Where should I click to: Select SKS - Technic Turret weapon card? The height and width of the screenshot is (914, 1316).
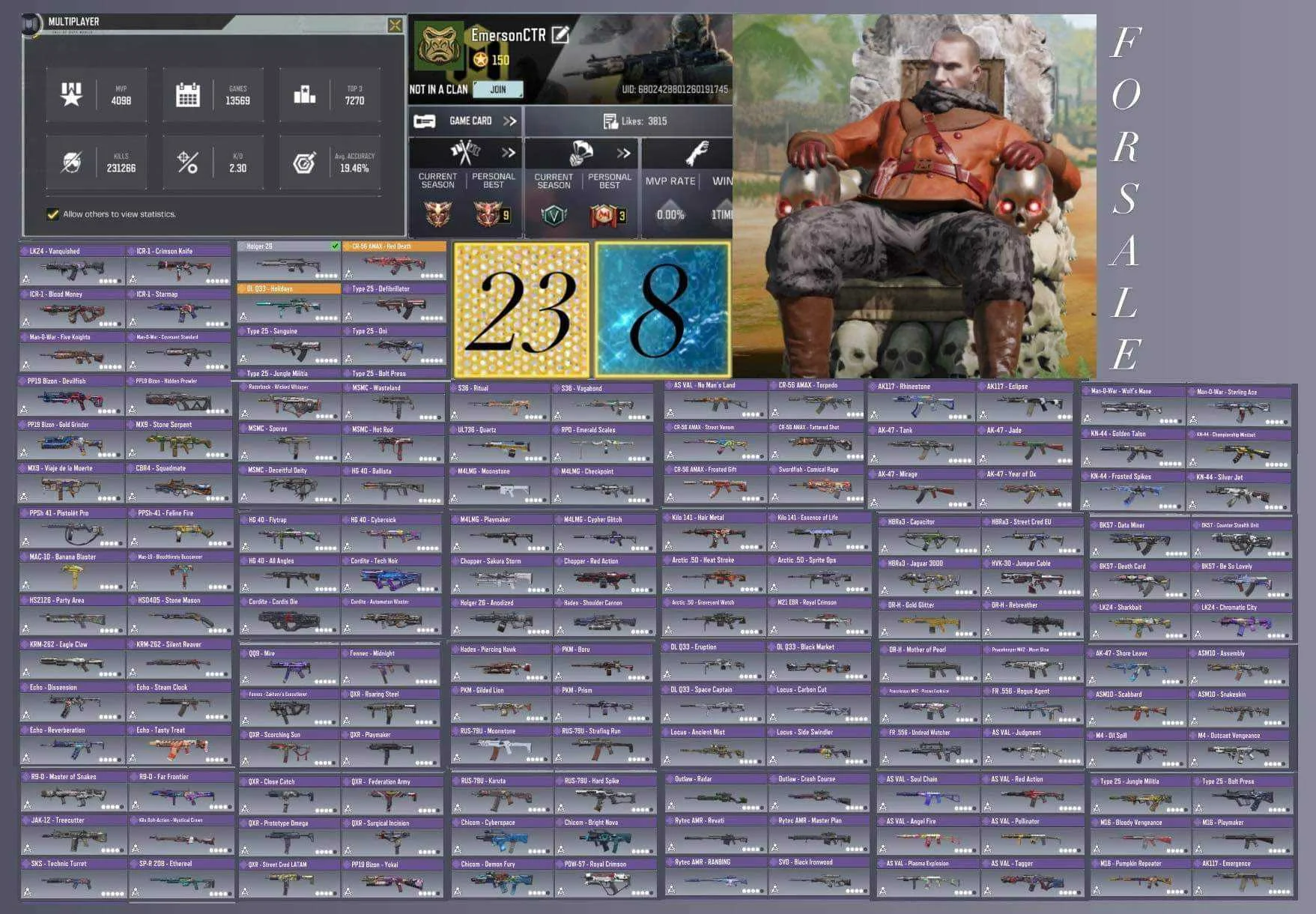(x=73, y=879)
